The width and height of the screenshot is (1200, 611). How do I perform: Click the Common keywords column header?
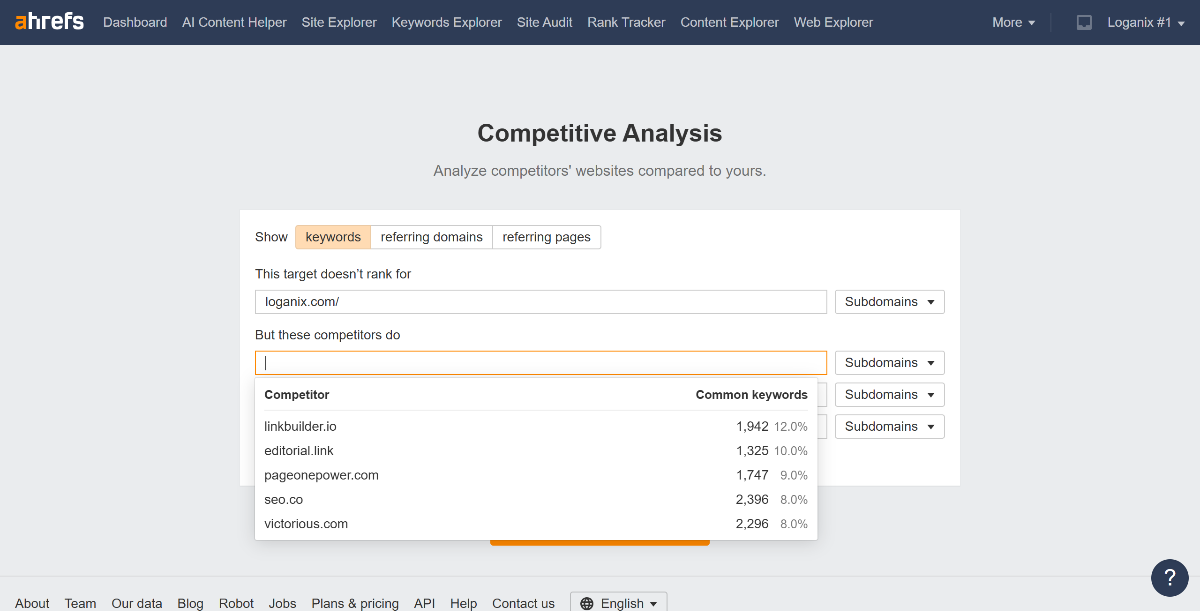(752, 395)
